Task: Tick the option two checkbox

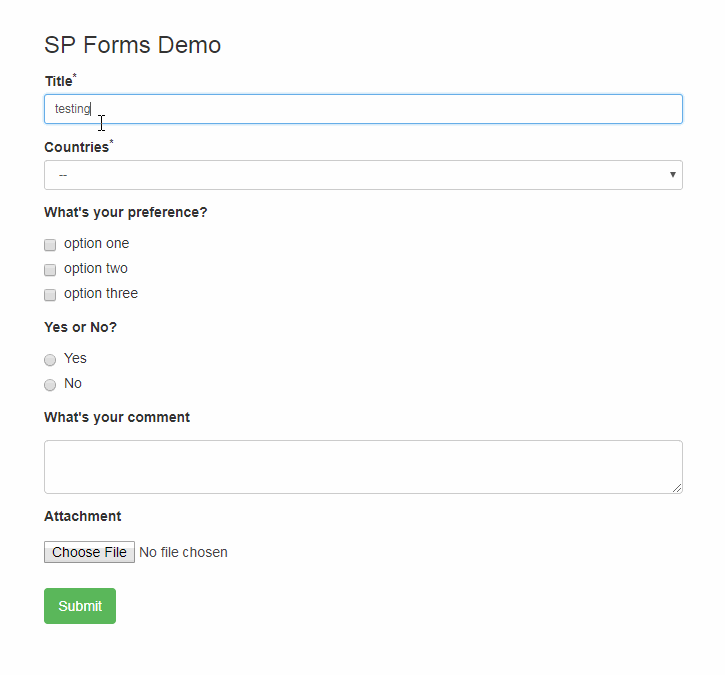Action: point(50,270)
